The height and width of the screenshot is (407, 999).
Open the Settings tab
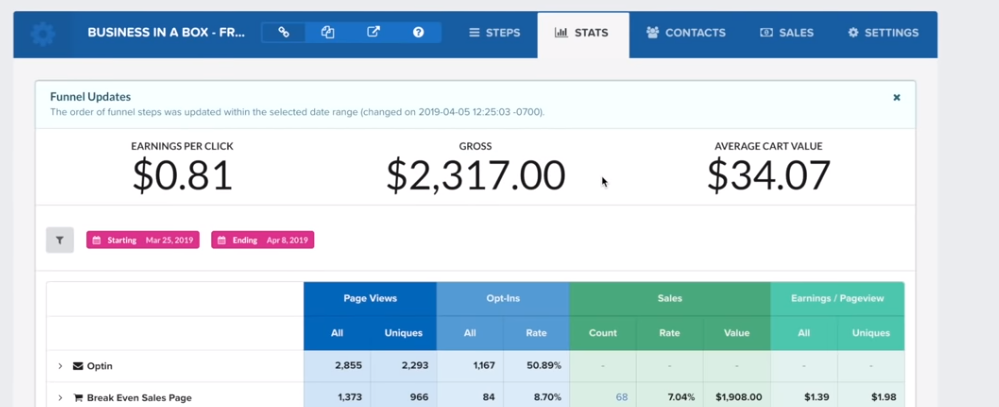point(883,32)
